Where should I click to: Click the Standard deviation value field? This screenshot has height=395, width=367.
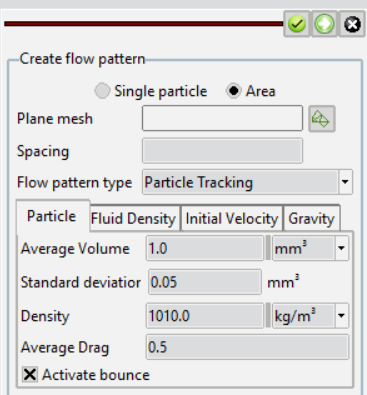pyautogui.click(x=205, y=282)
